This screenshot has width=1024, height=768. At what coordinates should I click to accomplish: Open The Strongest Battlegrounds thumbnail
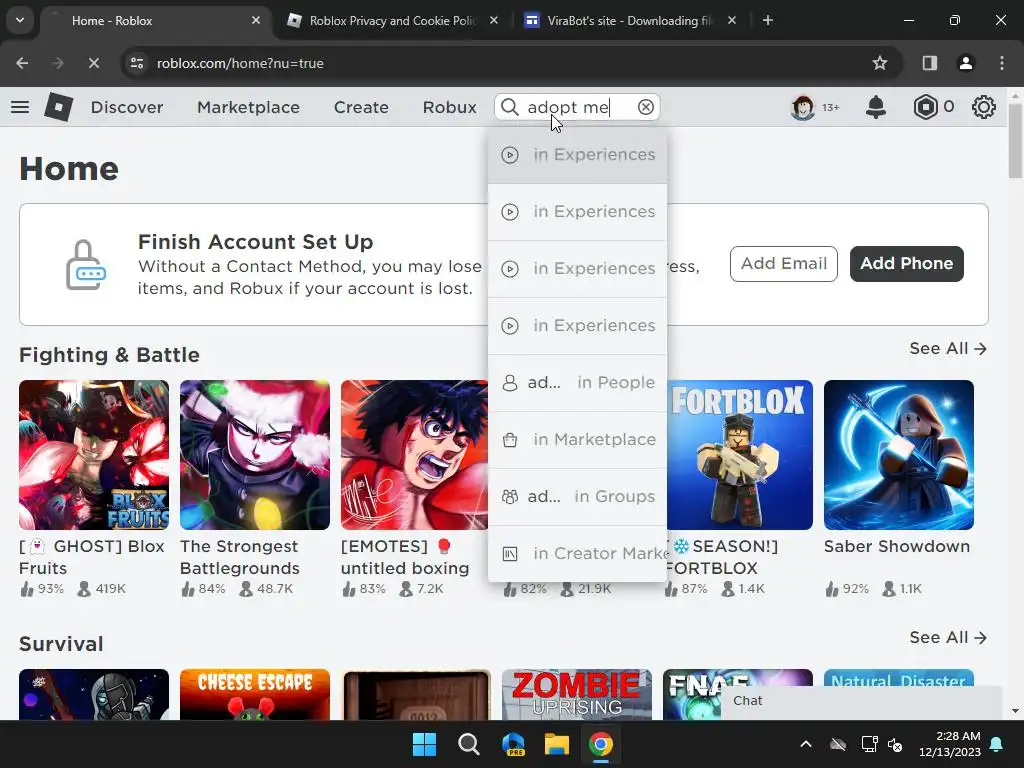(x=255, y=455)
